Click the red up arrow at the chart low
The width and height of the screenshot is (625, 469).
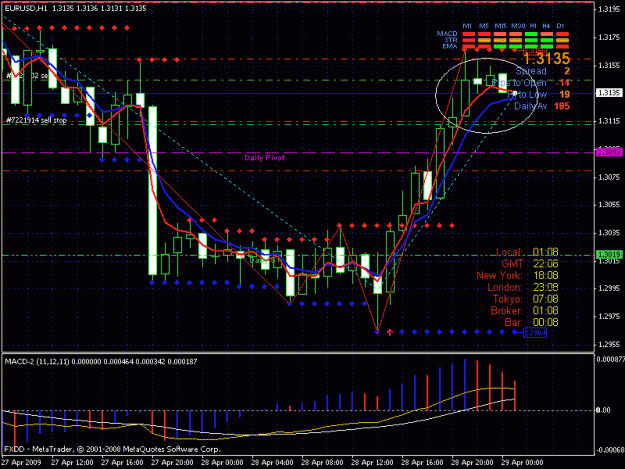pyautogui.click(x=390, y=332)
